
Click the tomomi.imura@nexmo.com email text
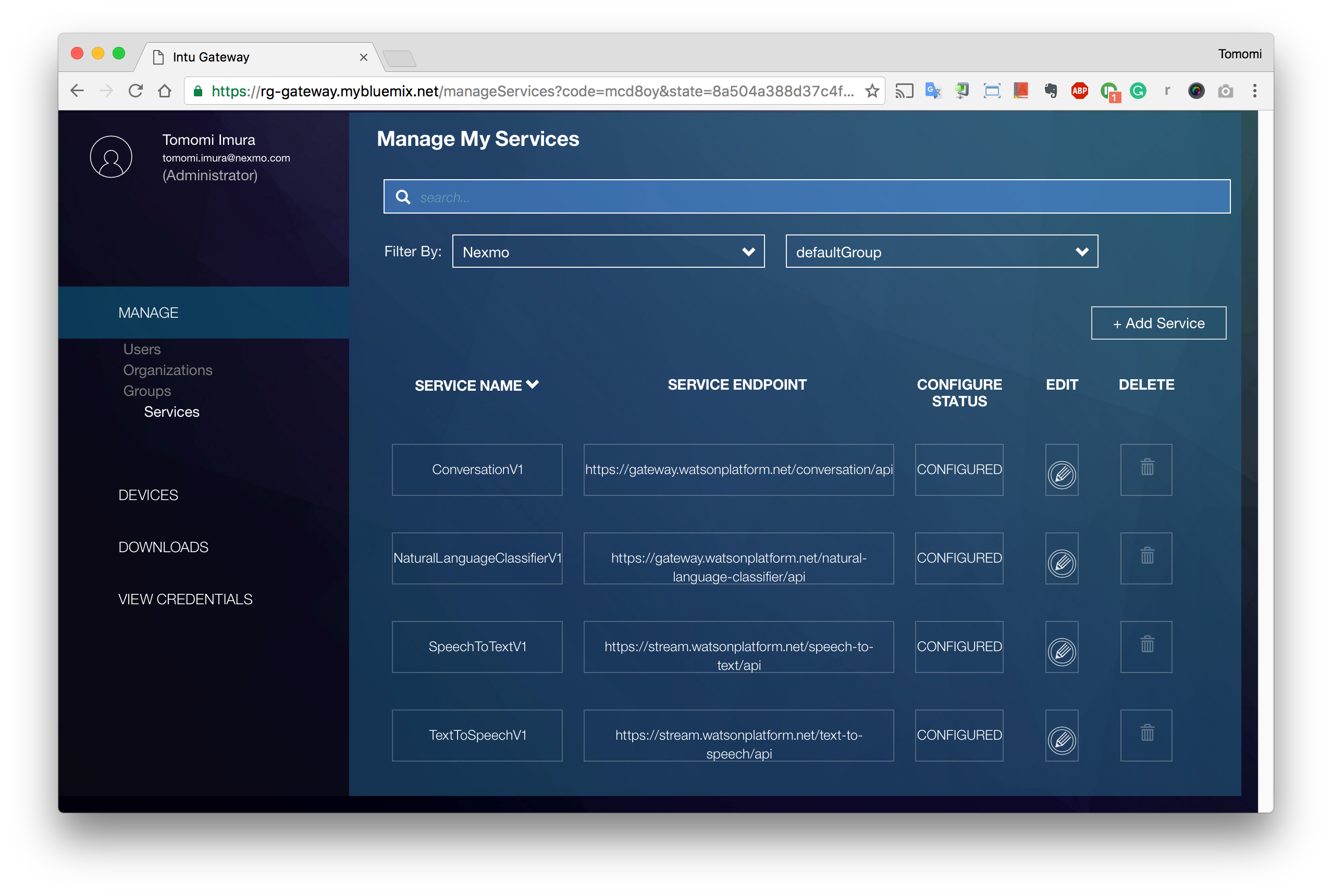tap(226, 158)
